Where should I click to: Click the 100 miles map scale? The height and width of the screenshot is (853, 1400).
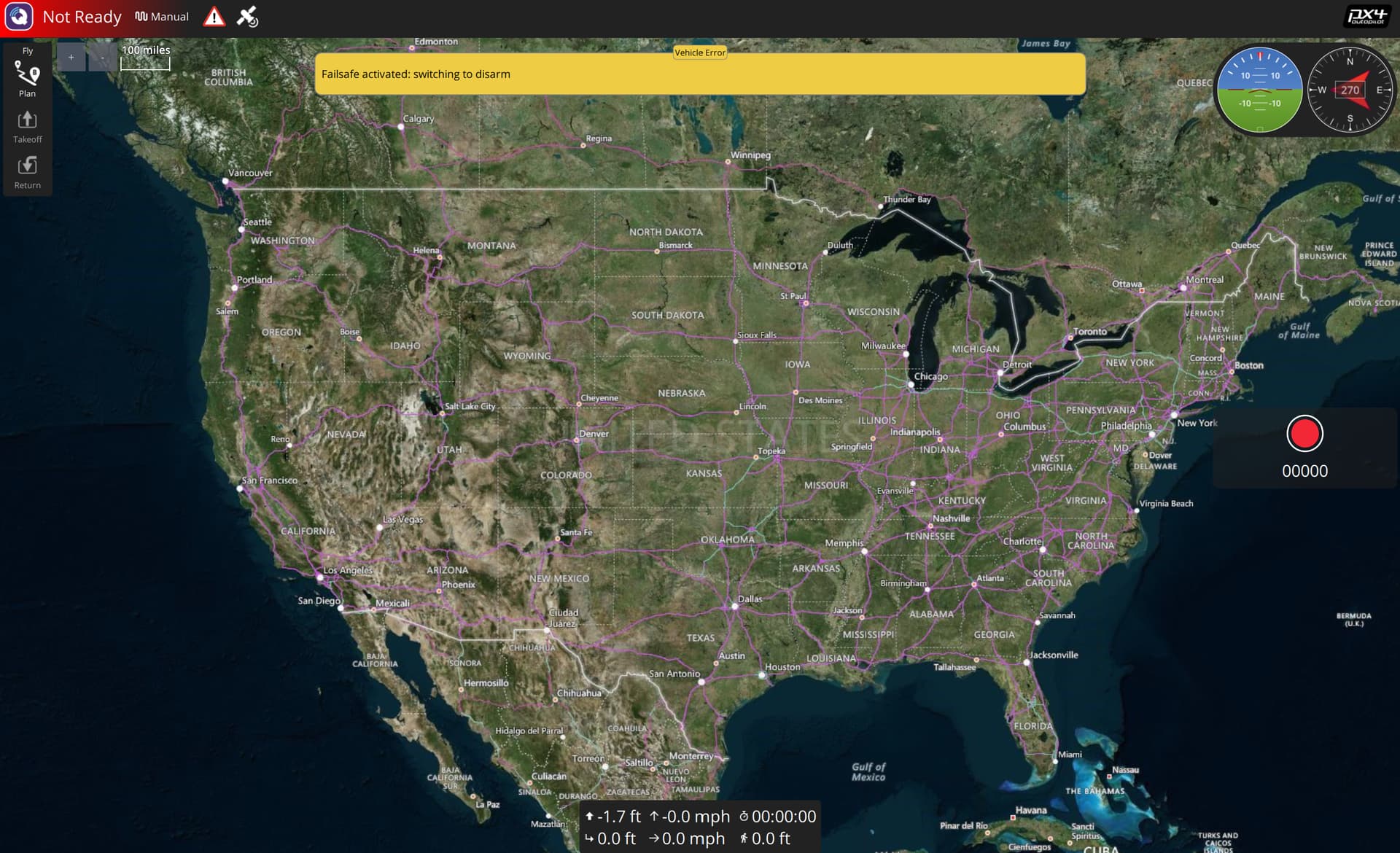point(145,57)
